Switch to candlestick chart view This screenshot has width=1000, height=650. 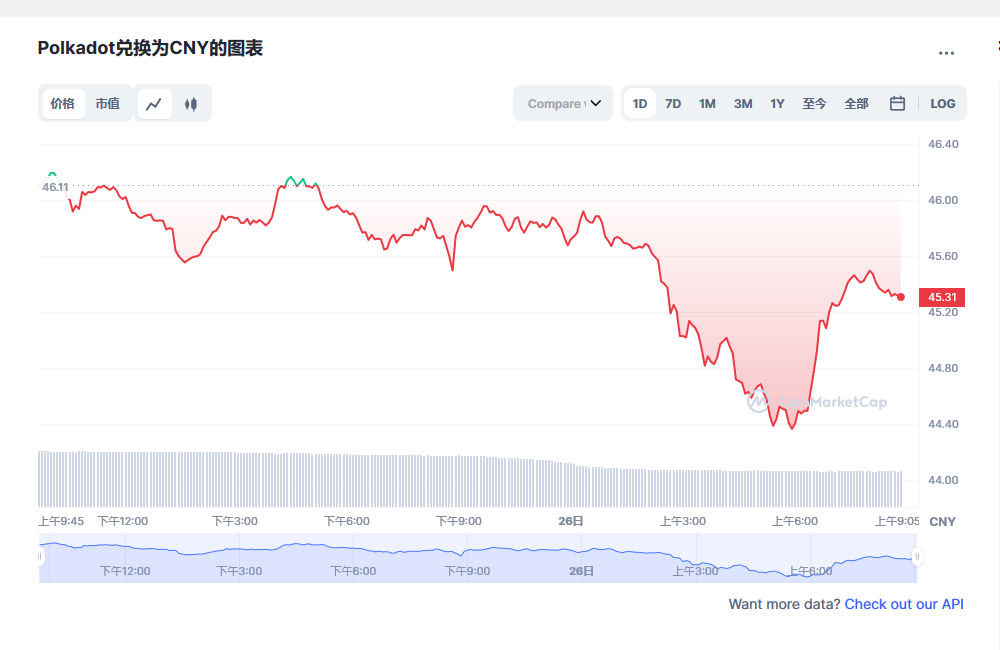191,104
